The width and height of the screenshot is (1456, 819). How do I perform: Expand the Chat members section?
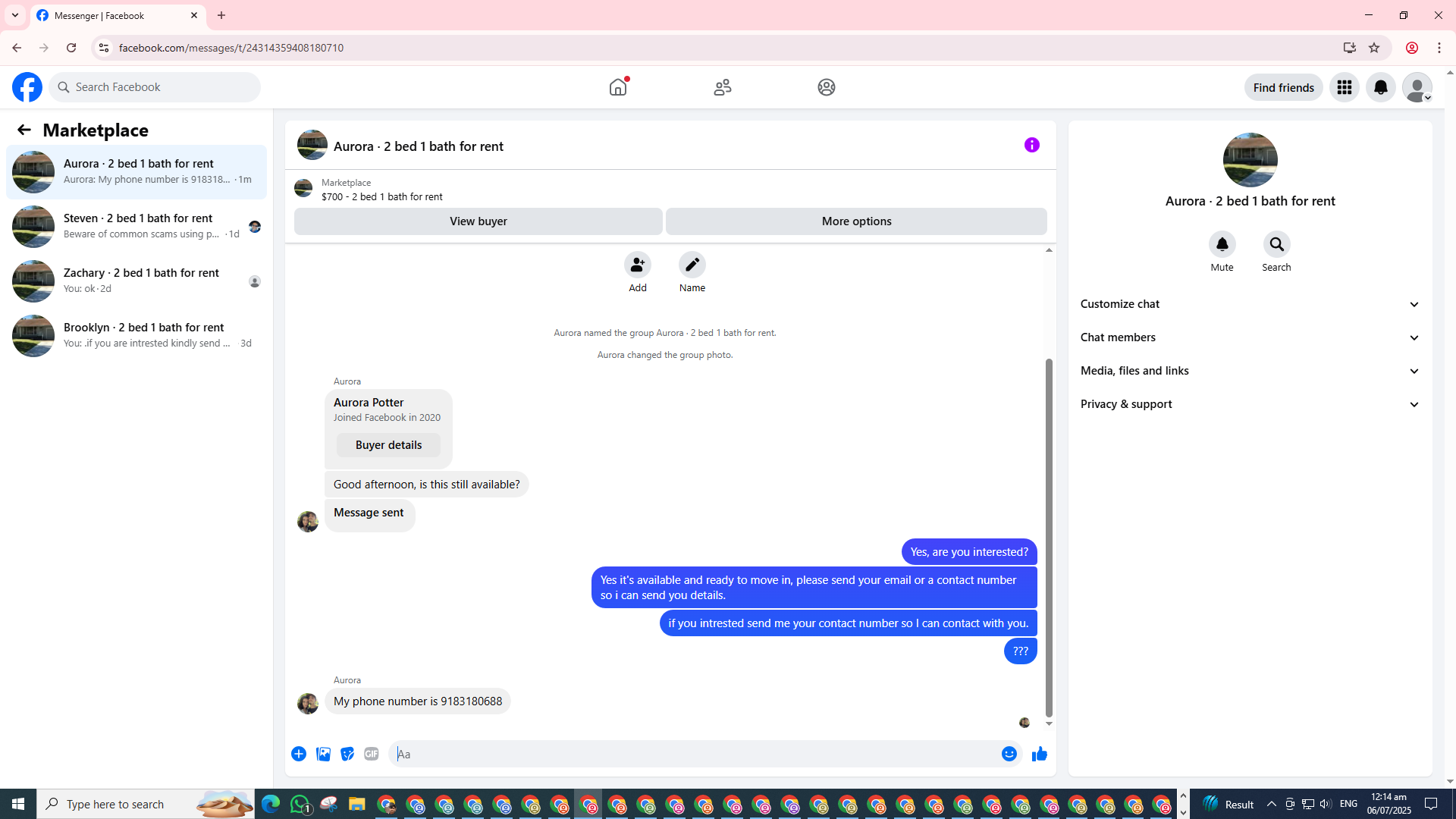[x=1250, y=337]
